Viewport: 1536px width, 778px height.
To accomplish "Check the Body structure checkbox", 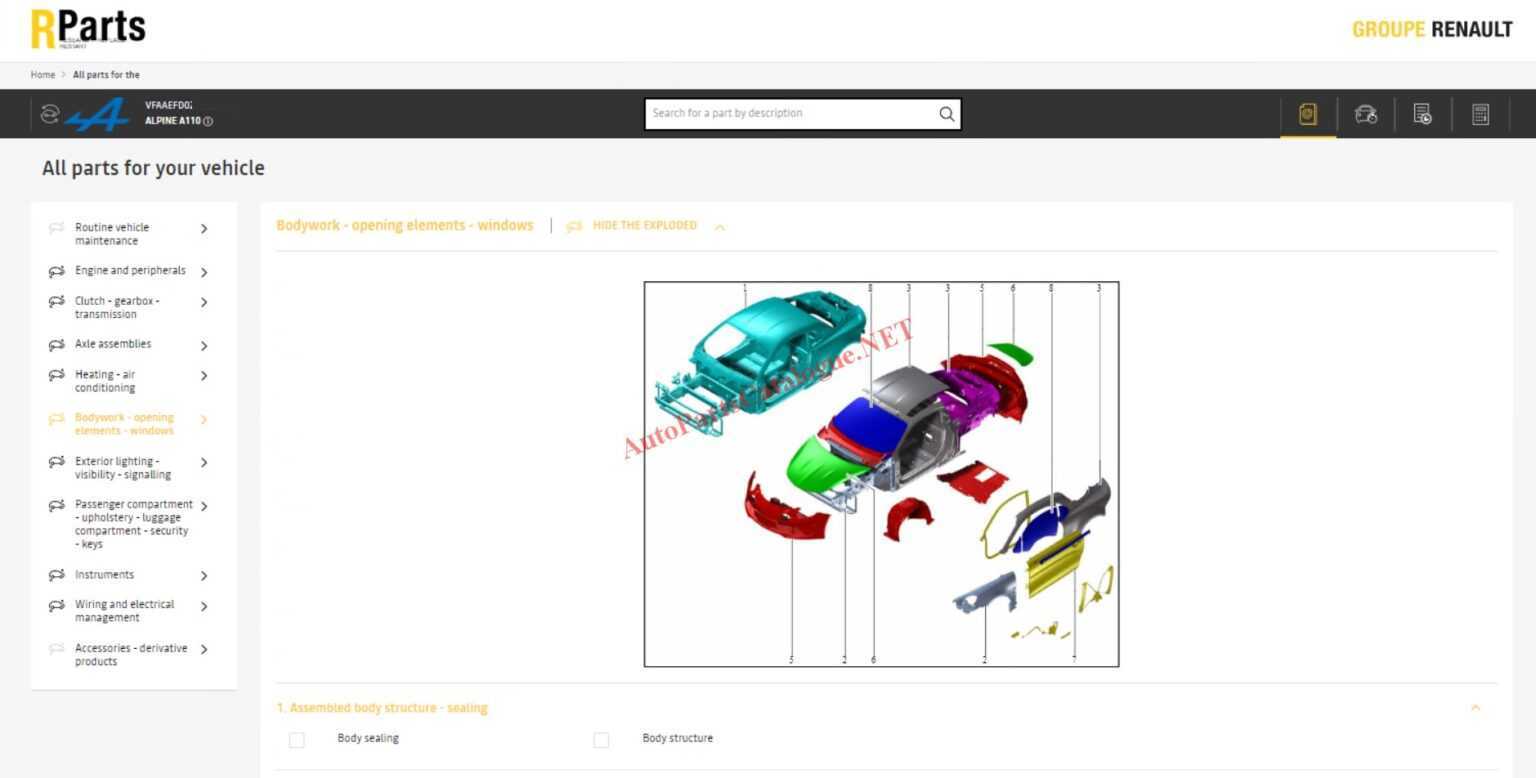I will (x=601, y=740).
